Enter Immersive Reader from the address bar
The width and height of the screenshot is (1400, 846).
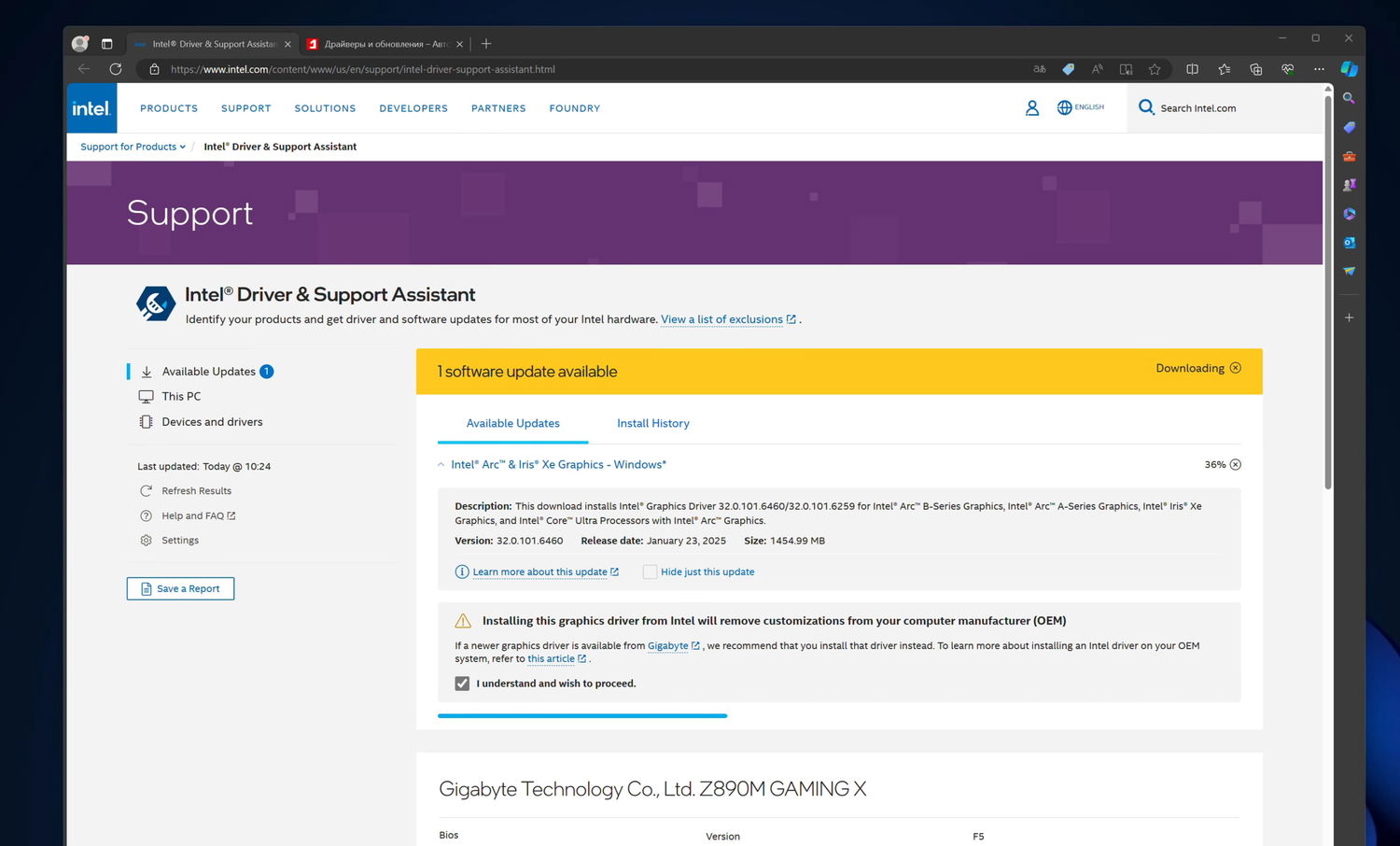click(1127, 69)
